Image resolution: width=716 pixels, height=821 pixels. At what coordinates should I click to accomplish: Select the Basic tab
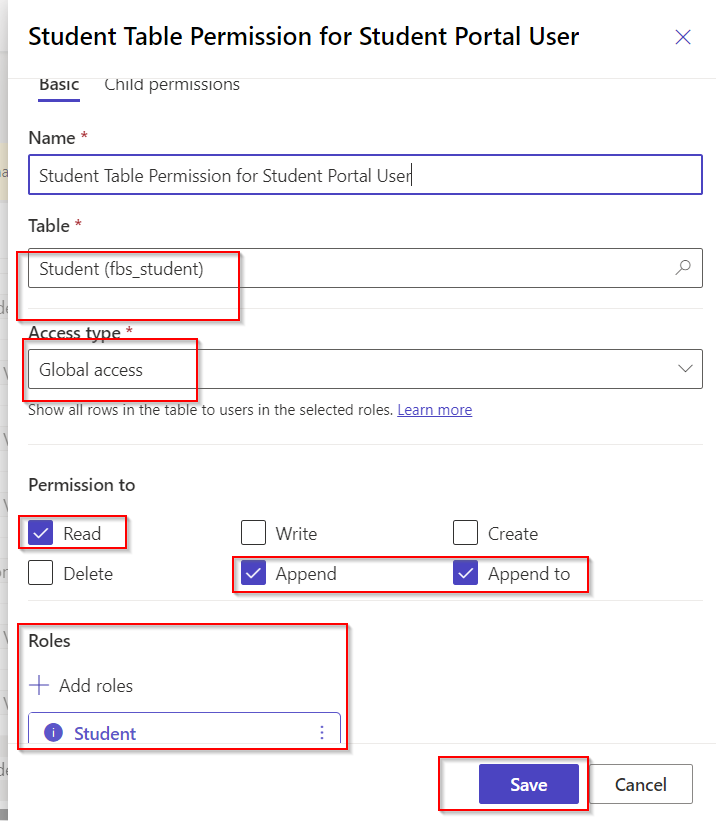[x=59, y=85]
